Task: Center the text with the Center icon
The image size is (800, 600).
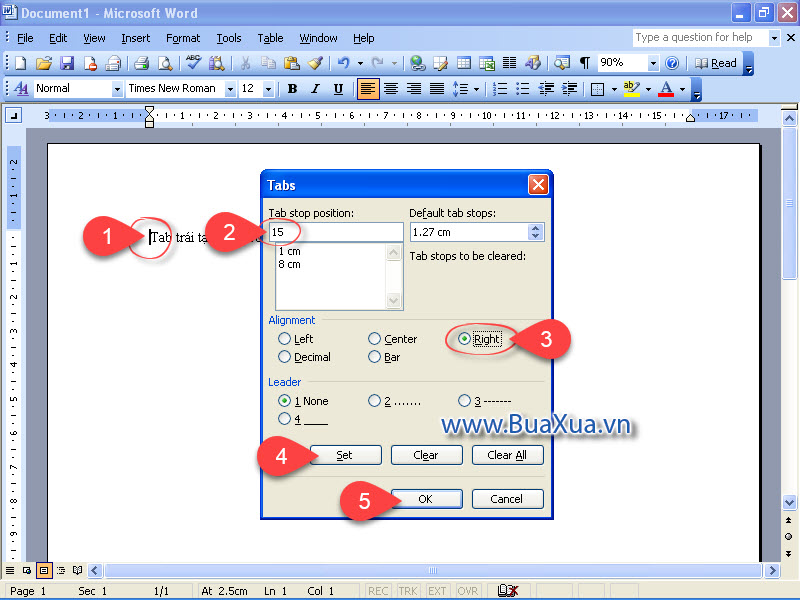Action: click(391, 89)
